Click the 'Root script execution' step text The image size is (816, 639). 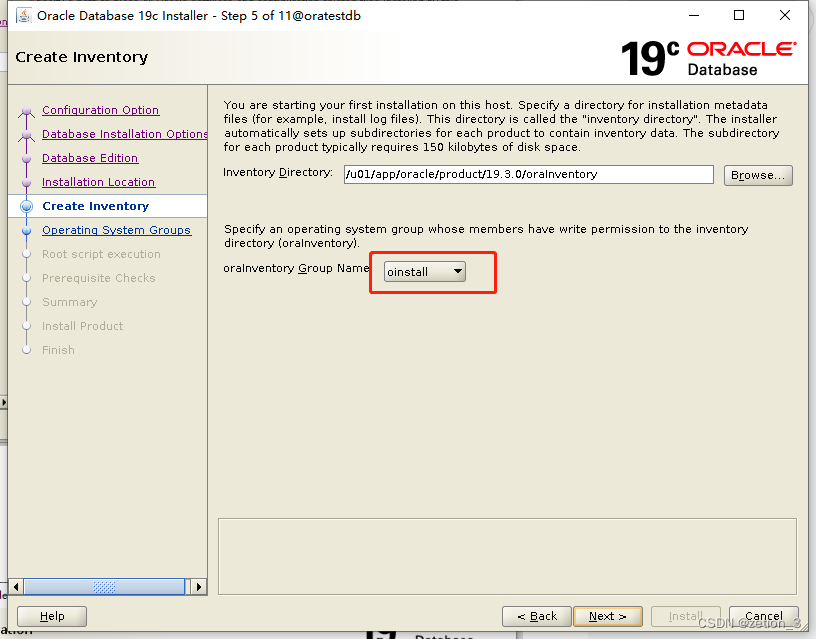[101, 254]
